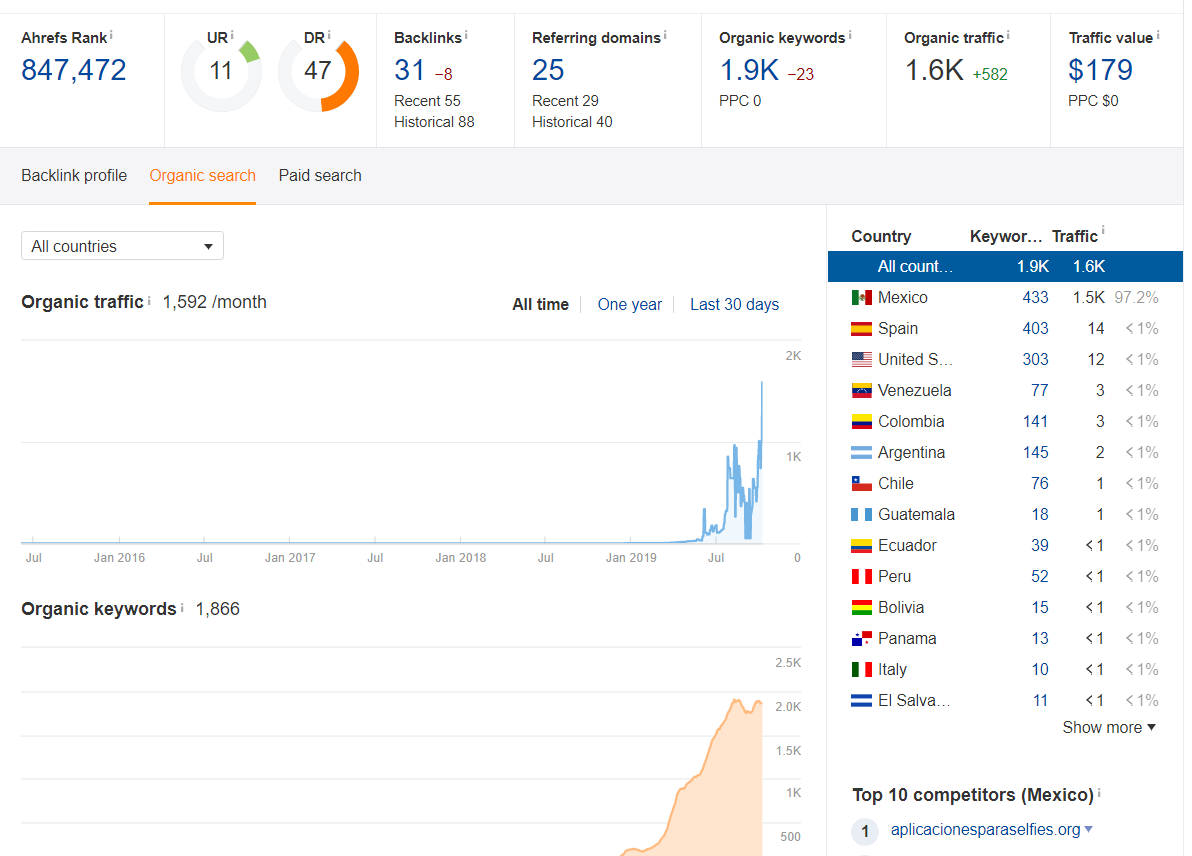Click info icon beside Organic traffic chart title
Image resolution: width=1192 pixels, height=856 pixels.
point(149,300)
